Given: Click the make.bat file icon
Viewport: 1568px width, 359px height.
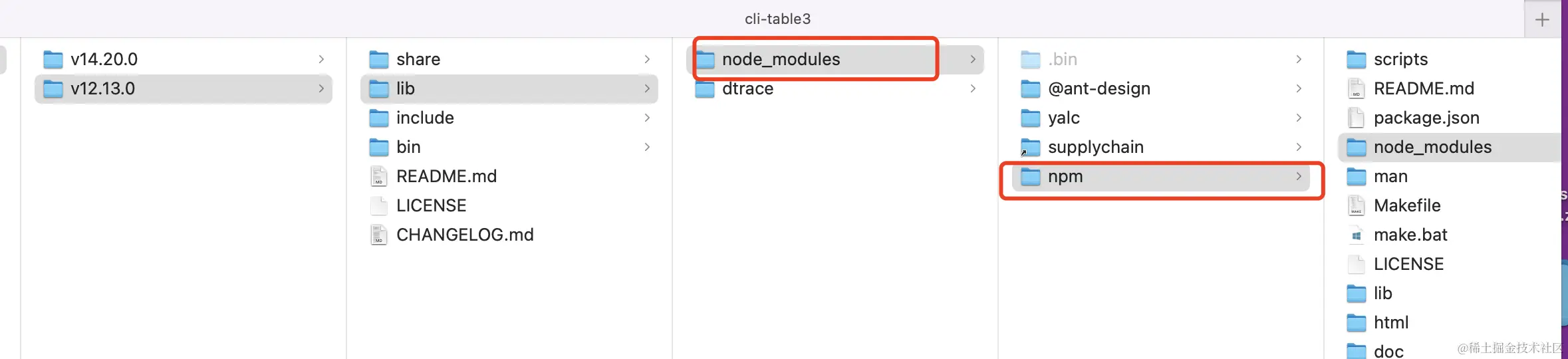Looking at the screenshot, I should [1356, 235].
